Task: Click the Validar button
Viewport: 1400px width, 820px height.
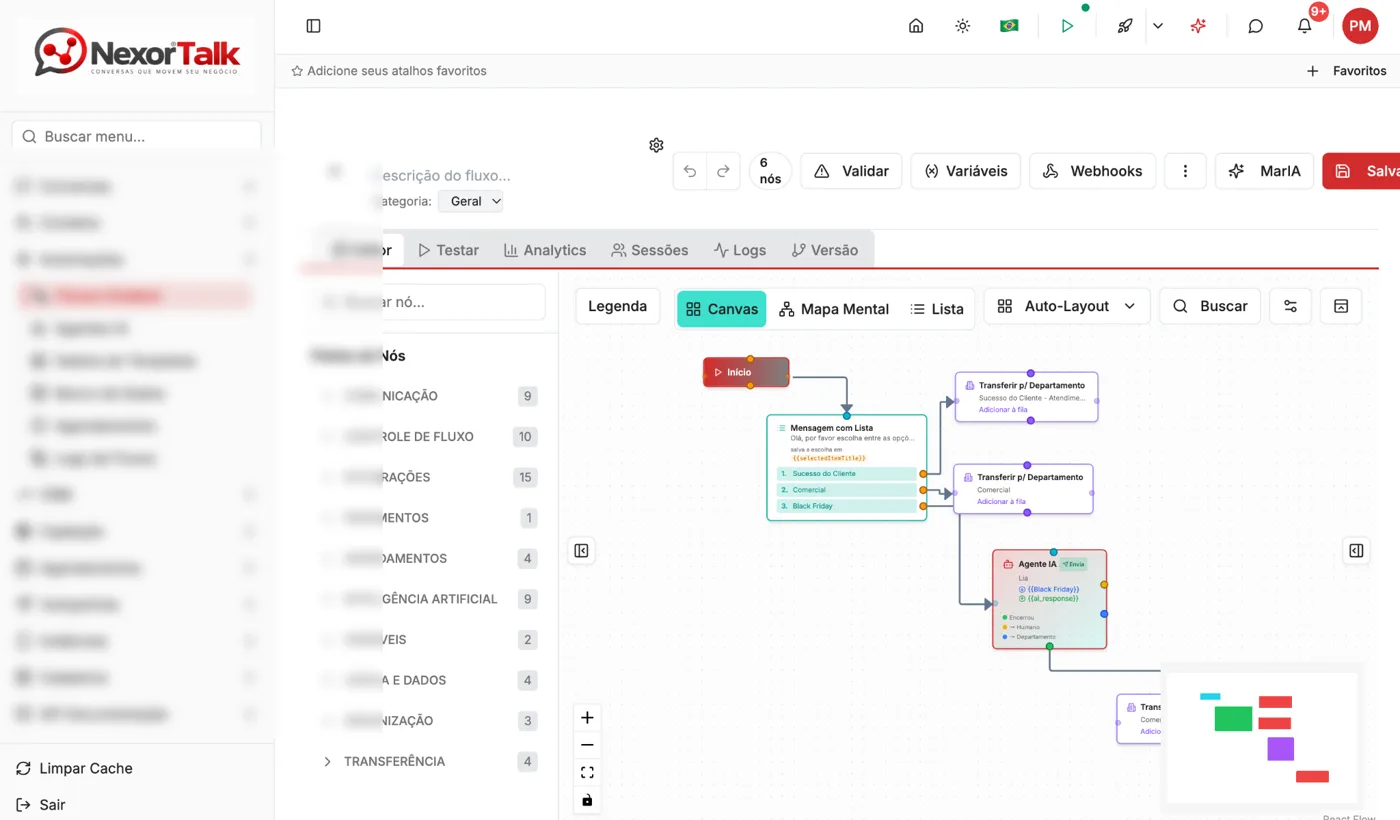Action: pos(852,171)
